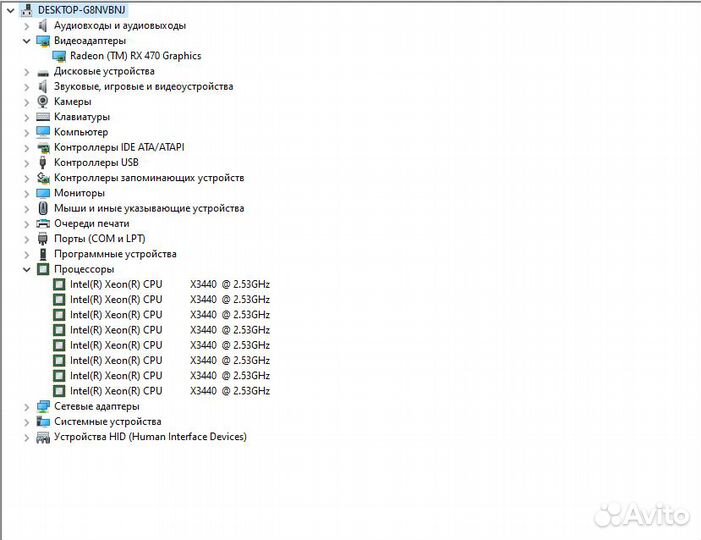Select Radeon (TM) RX 470 Graphics text
Image resolution: width=701 pixels, height=540 pixels.
tap(135, 56)
